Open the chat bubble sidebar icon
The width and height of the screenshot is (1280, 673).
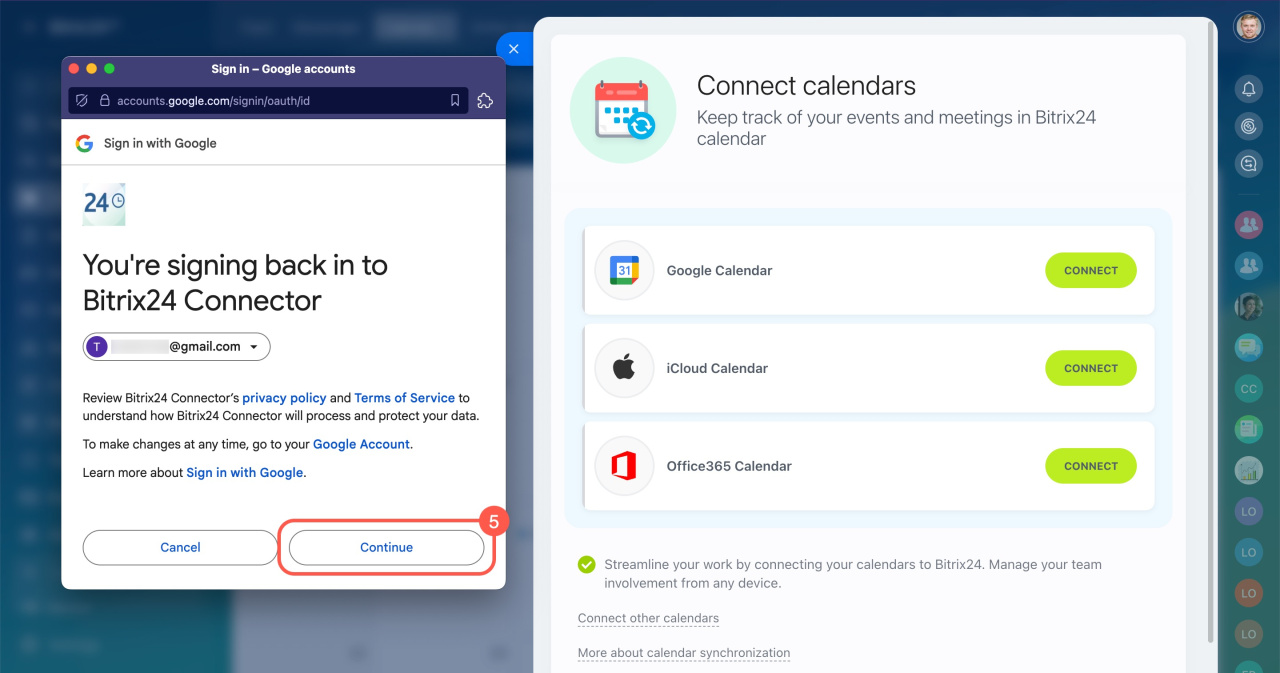pyautogui.click(x=1248, y=164)
